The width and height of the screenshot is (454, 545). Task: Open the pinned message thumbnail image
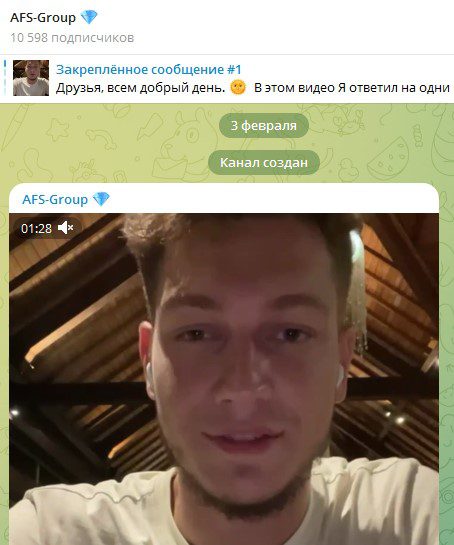(31, 78)
